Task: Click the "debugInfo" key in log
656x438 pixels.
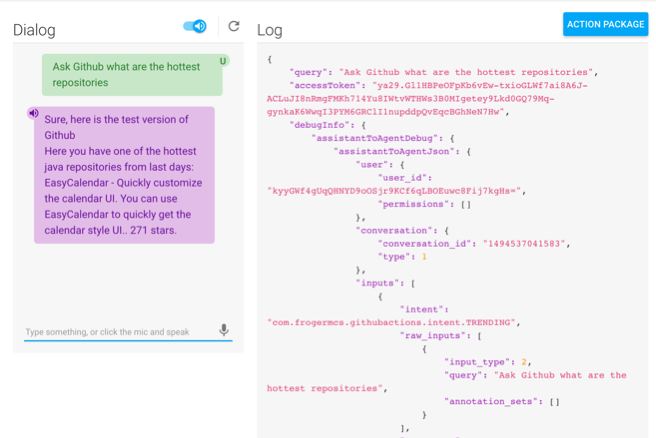Action: tap(320, 125)
